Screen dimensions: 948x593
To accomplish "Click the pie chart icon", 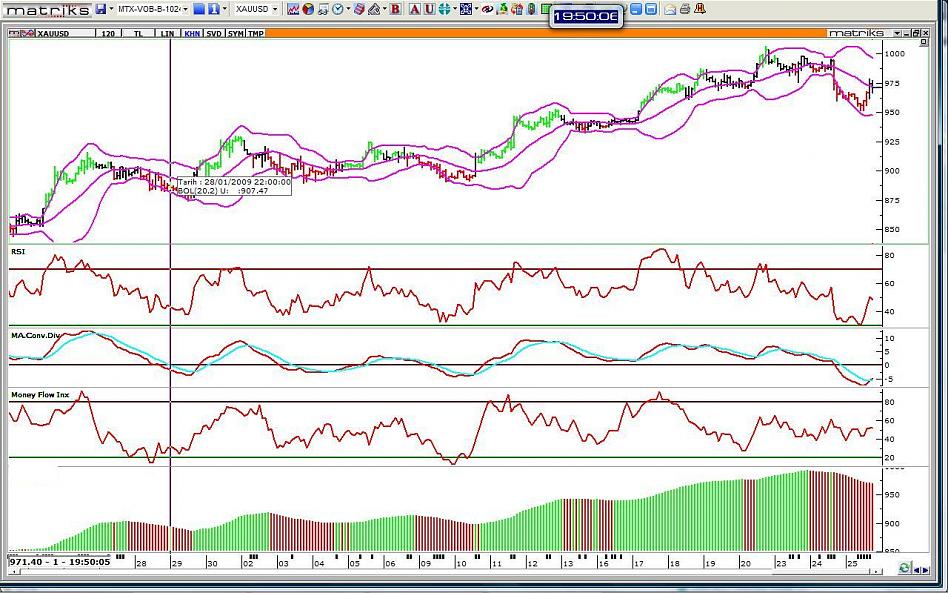I will 308,9.
